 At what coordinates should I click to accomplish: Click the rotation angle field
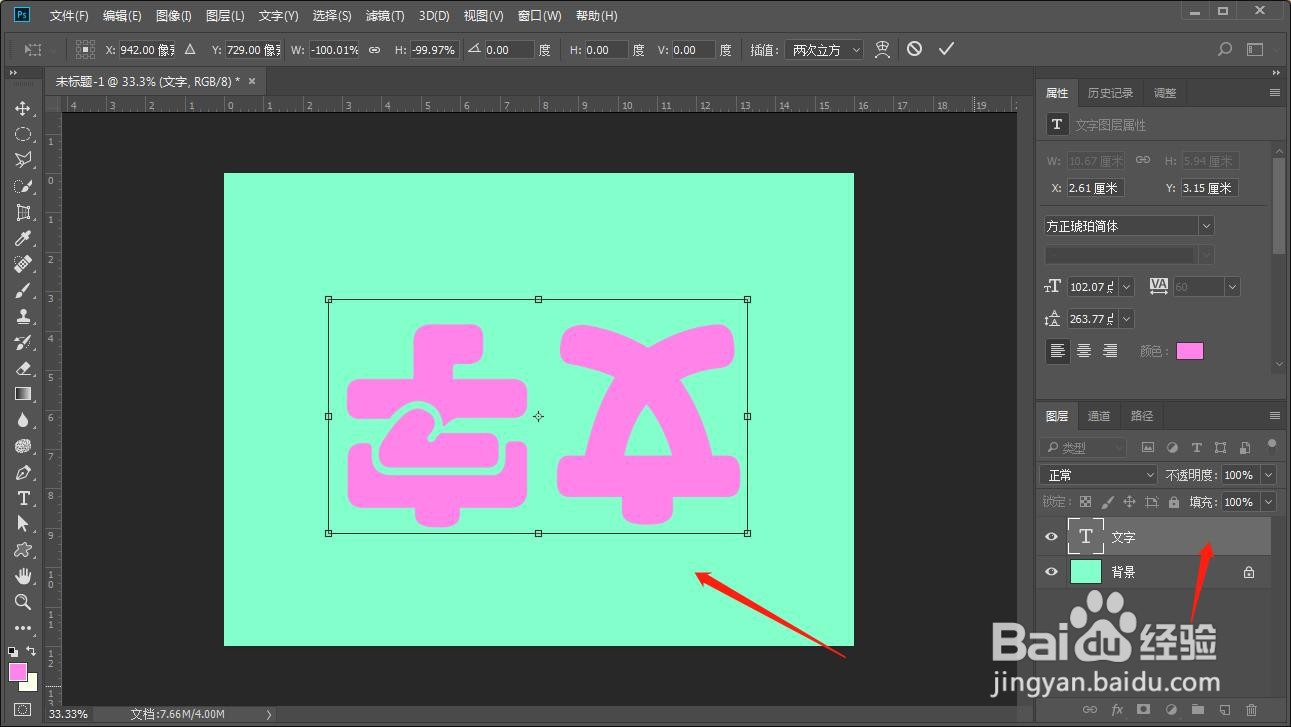[509, 50]
